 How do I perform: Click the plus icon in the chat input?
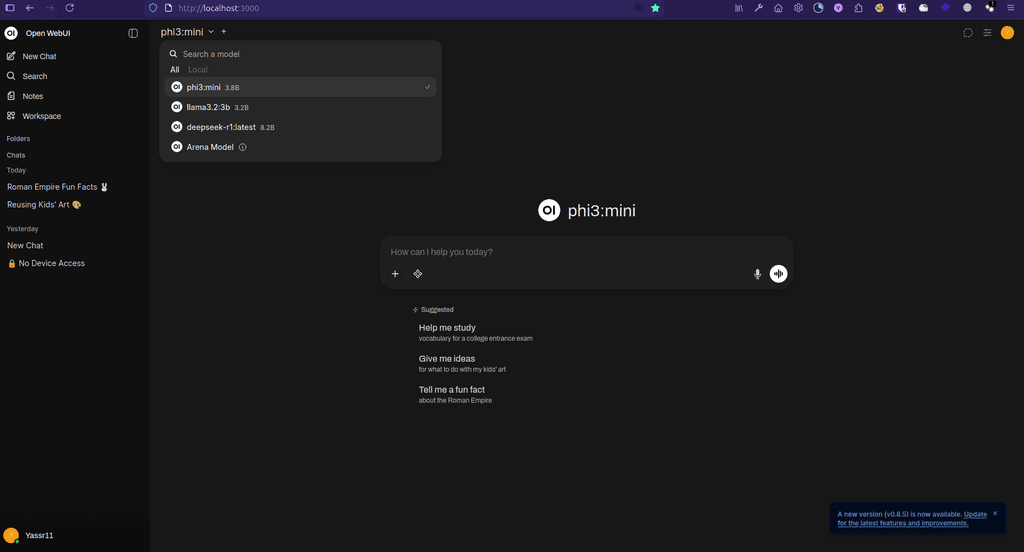tap(395, 274)
